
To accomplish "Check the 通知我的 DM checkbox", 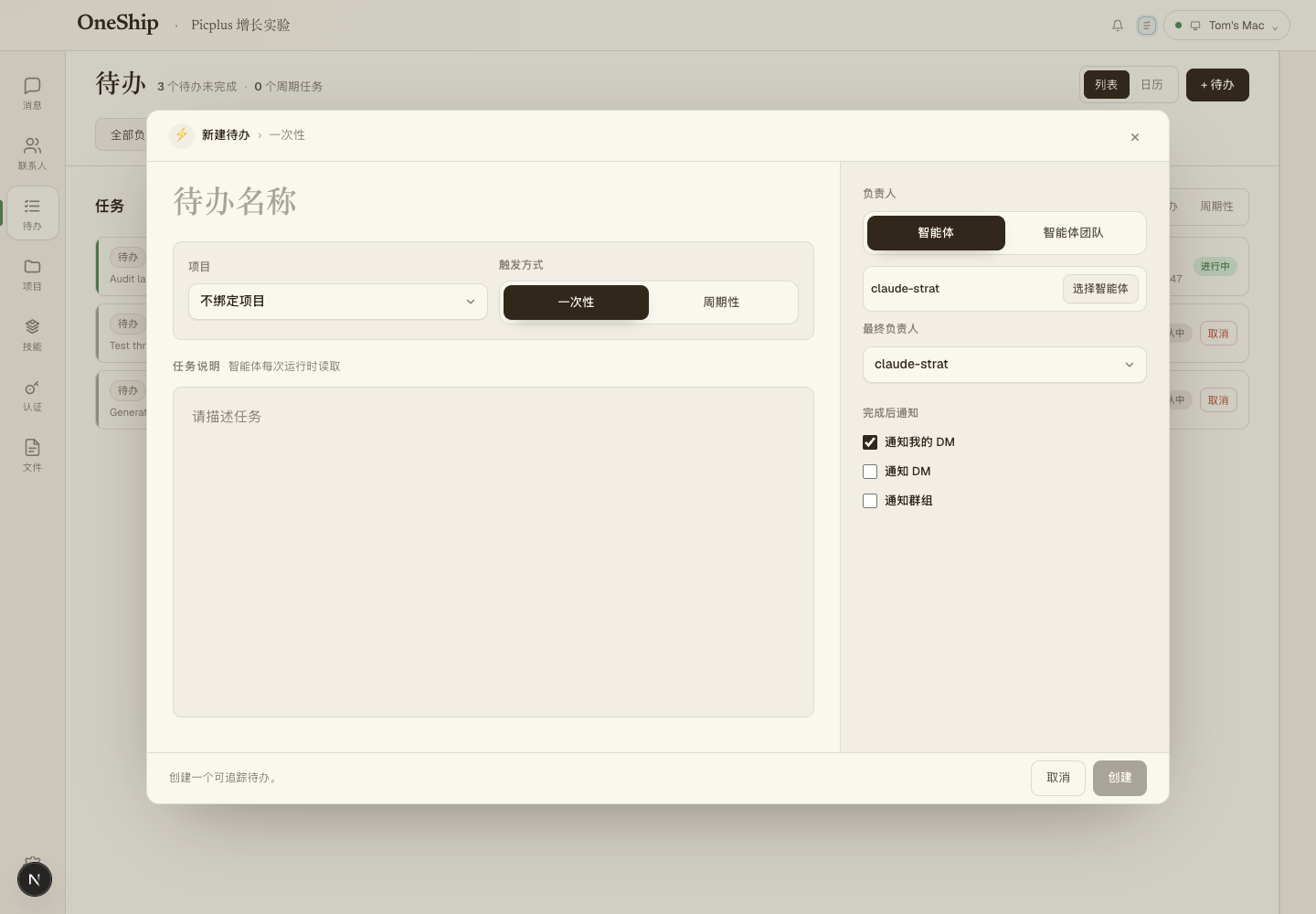I will click(870, 442).
